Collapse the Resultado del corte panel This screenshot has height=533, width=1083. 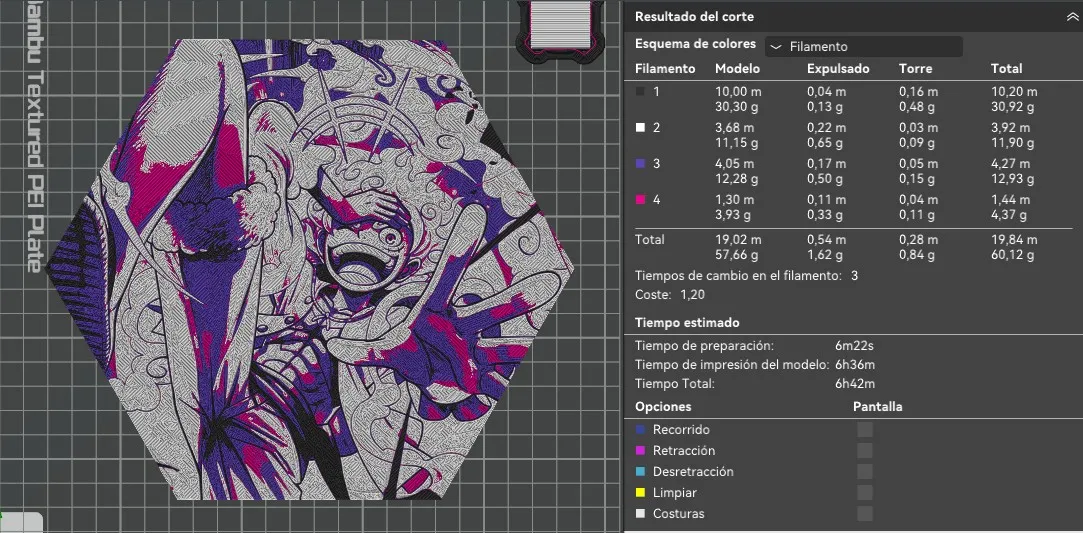(x=1072, y=17)
